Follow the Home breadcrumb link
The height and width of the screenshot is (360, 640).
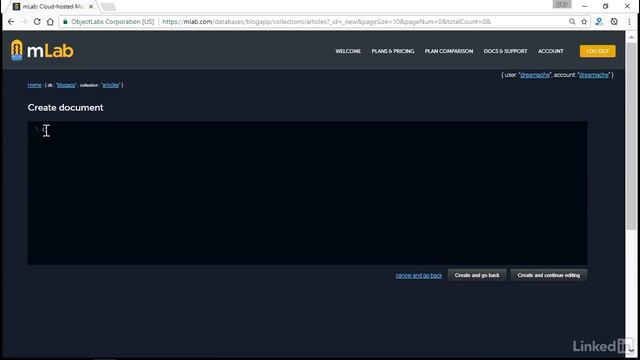(x=34, y=85)
